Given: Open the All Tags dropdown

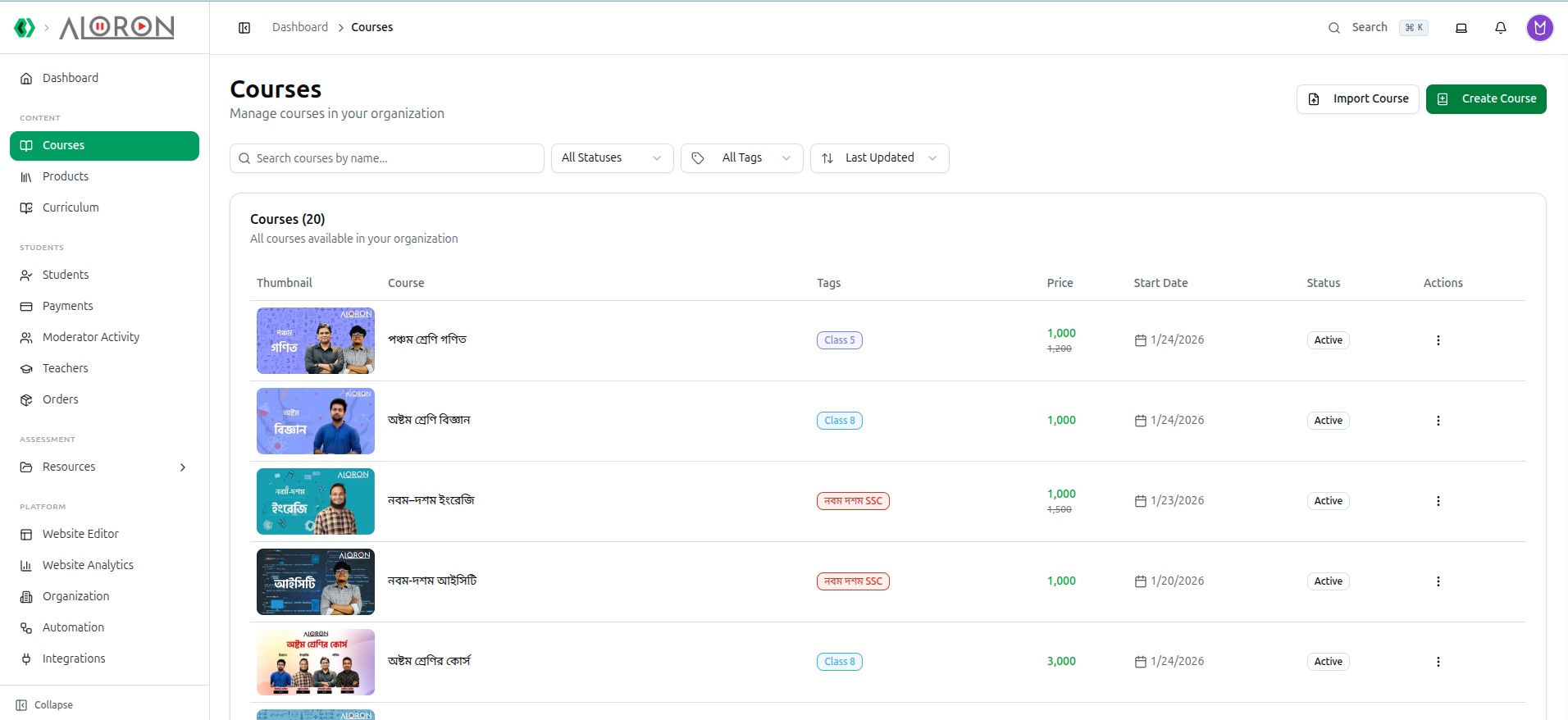Looking at the screenshot, I should (741, 158).
